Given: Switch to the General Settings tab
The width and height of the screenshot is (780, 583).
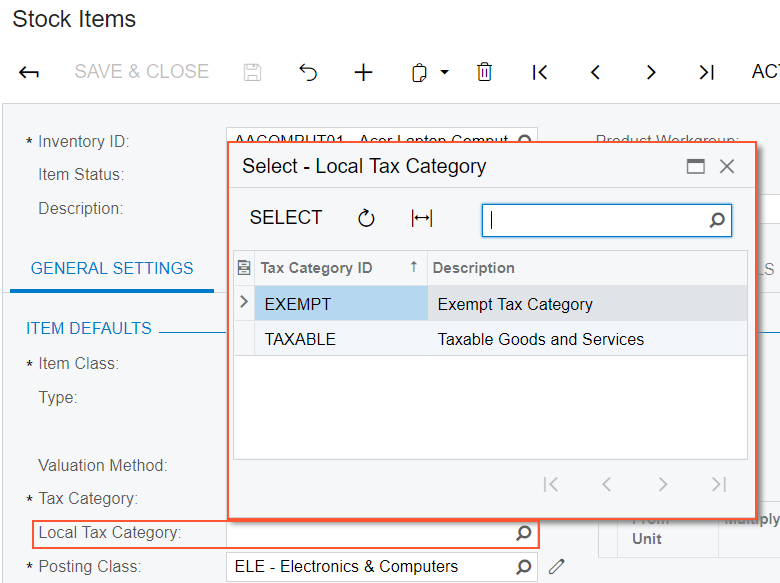Looking at the screenshot, I should tap(112, 268).
